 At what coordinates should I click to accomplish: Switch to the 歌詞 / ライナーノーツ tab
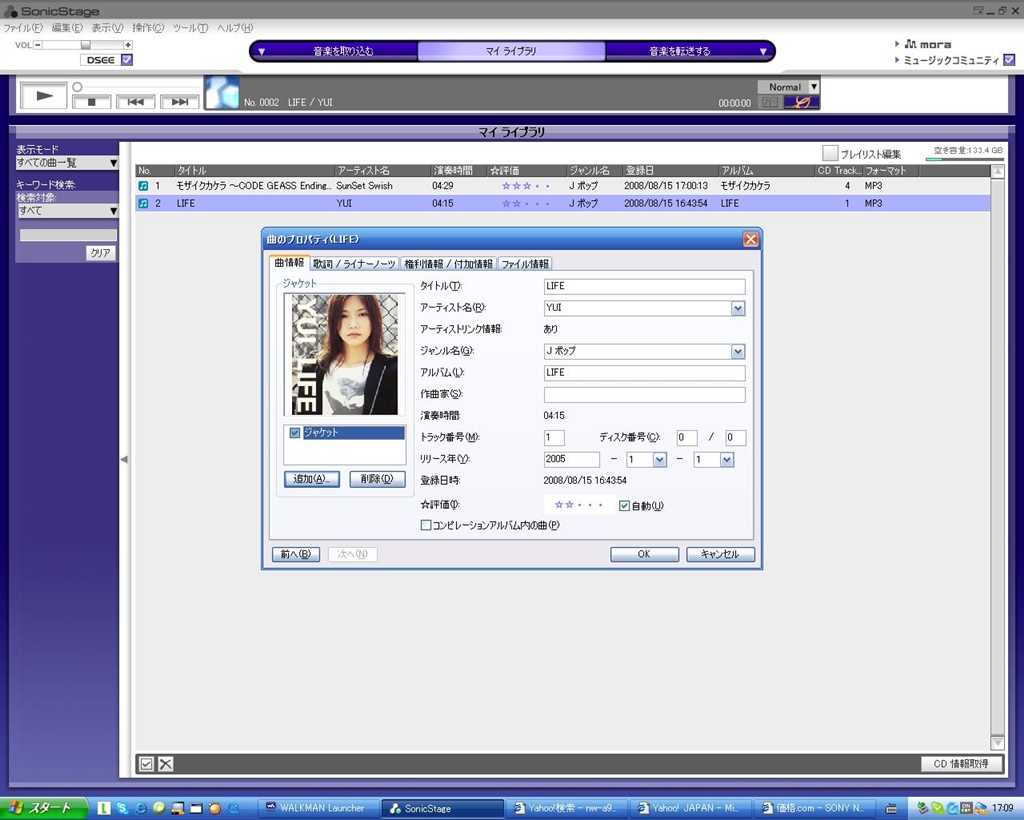[352, 264]
